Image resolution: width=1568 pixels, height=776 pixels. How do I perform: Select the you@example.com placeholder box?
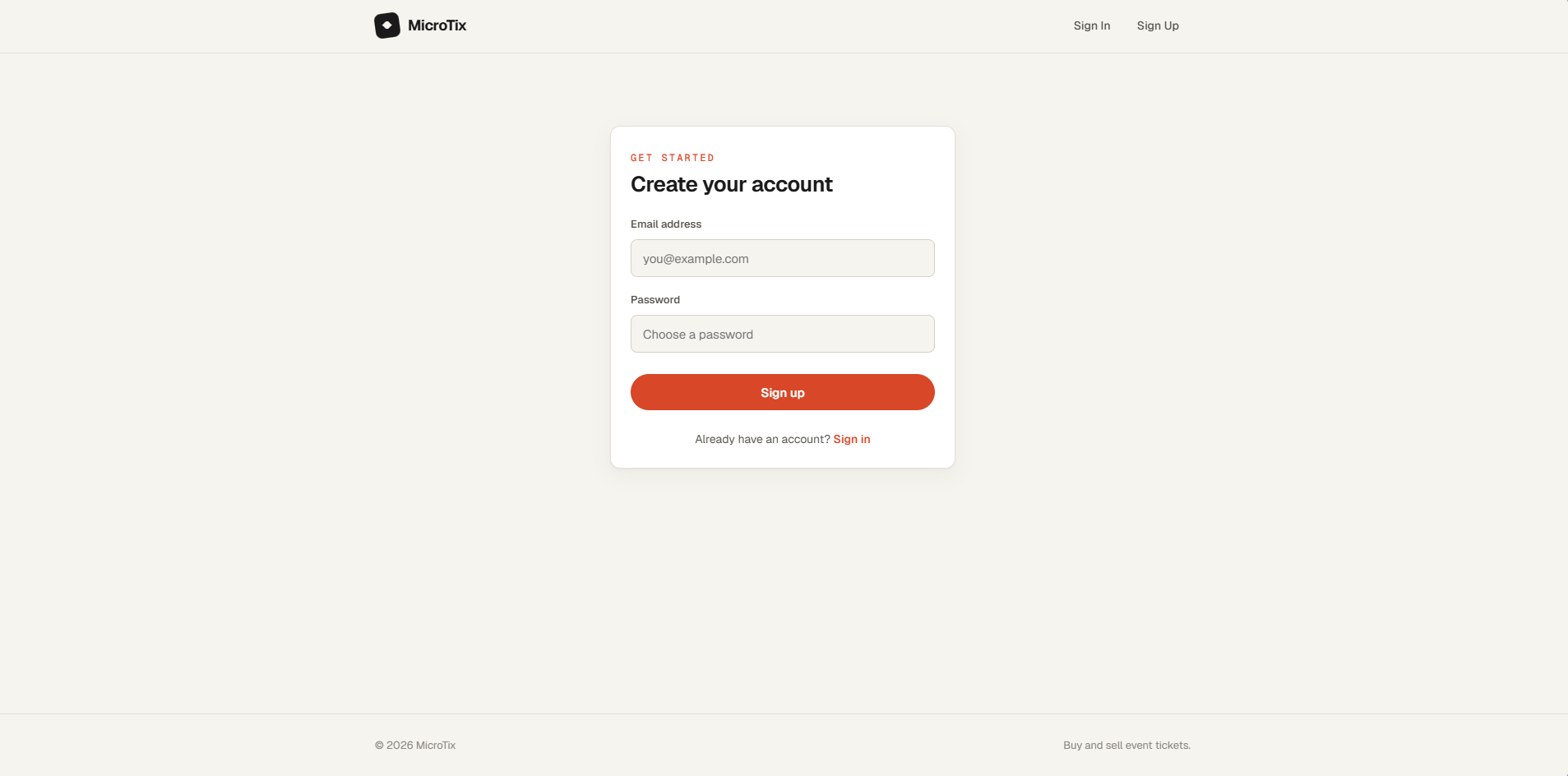click(x=783, y=258)
